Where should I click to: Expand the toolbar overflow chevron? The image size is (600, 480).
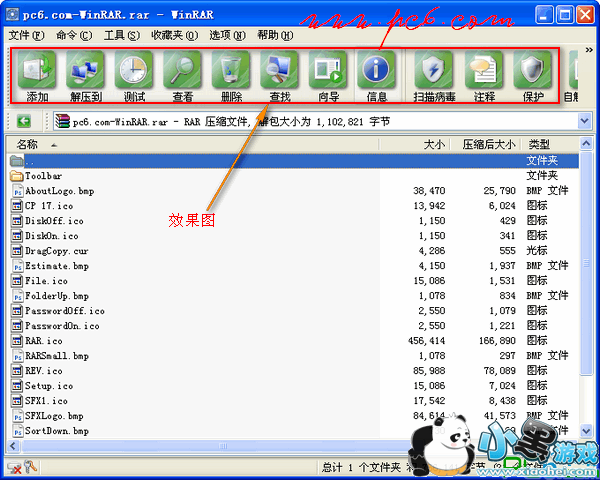pos(589,50)
